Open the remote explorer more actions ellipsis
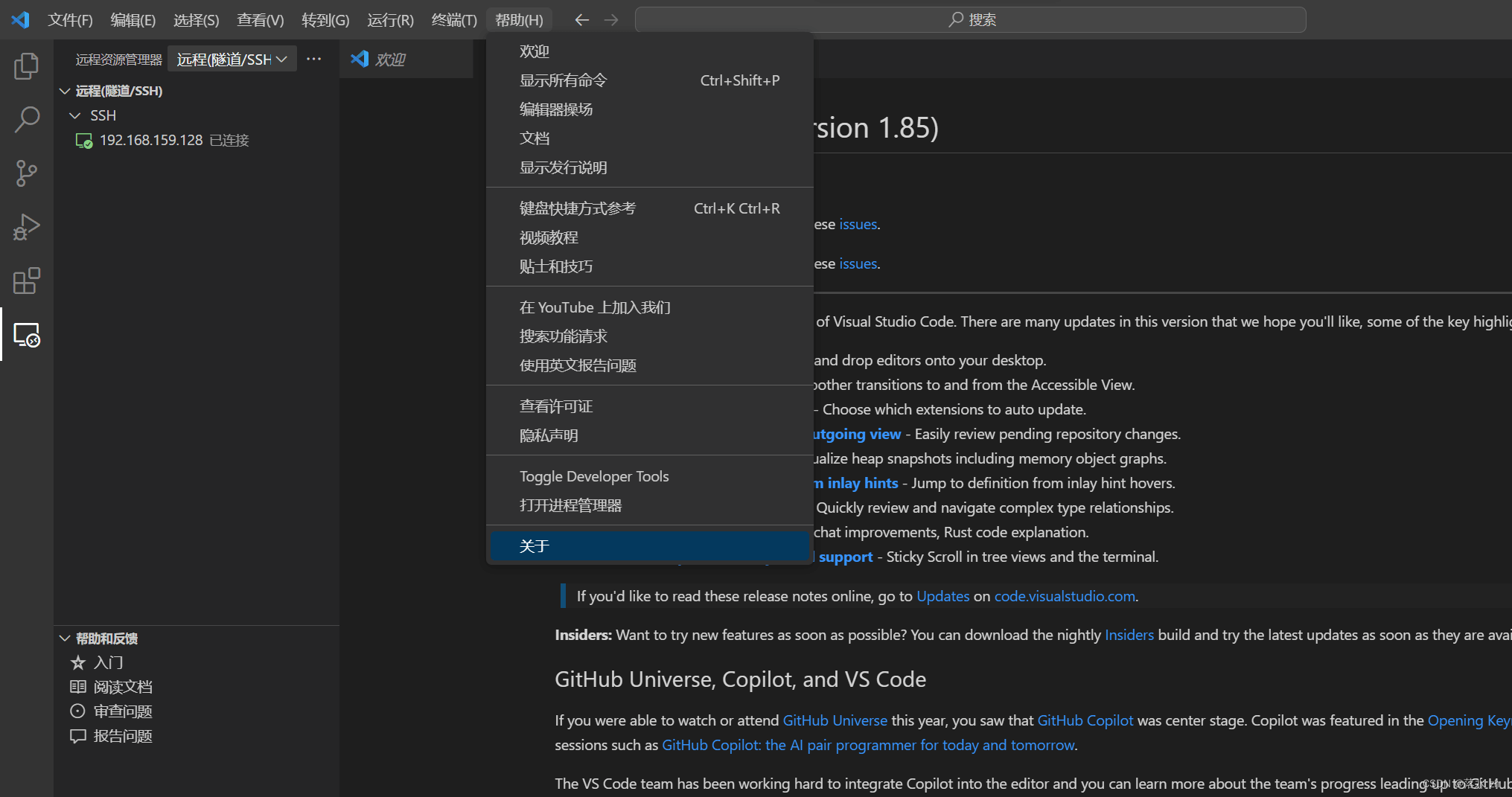The width and height of the screenshot is (1512, 797). pyautogui.click(x=313, y=59)
